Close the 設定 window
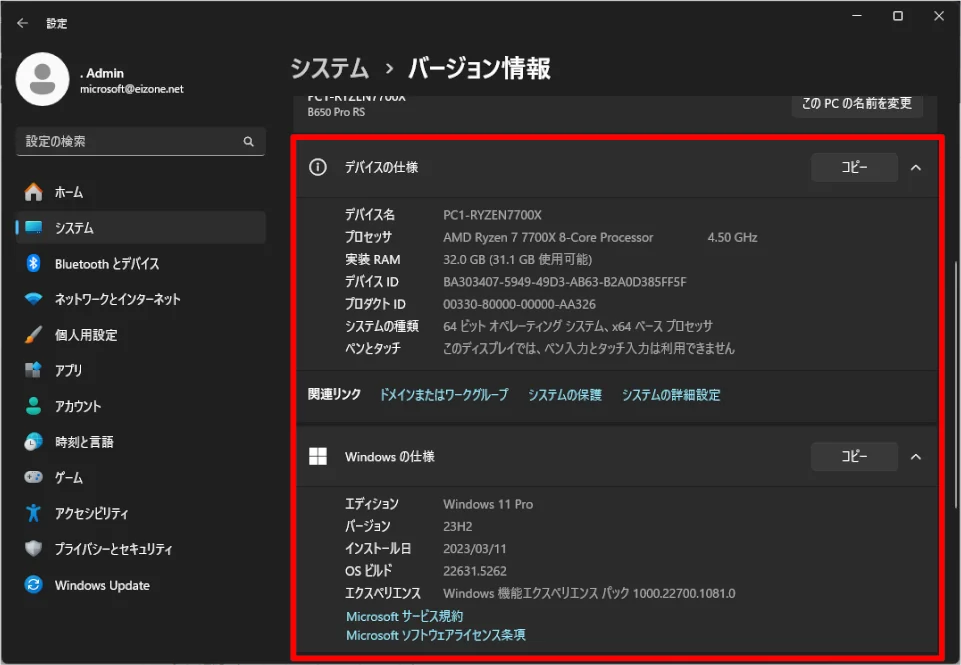Image resolution: width=961 pixels, height=665 pixels. point(939,16)
